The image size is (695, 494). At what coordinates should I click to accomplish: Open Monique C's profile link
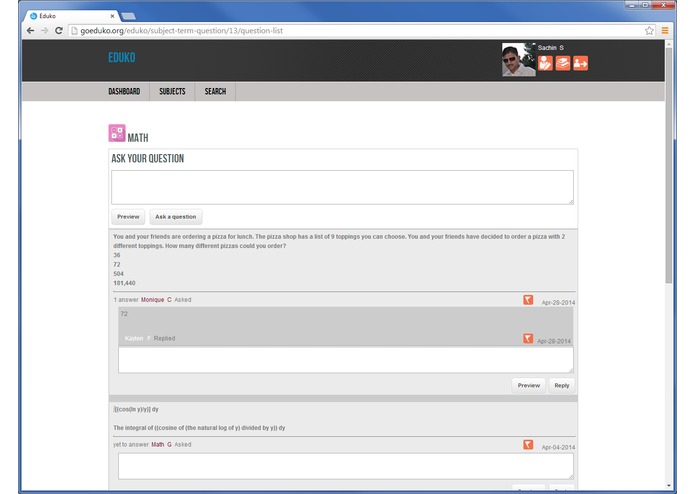[x=156, y=300]
